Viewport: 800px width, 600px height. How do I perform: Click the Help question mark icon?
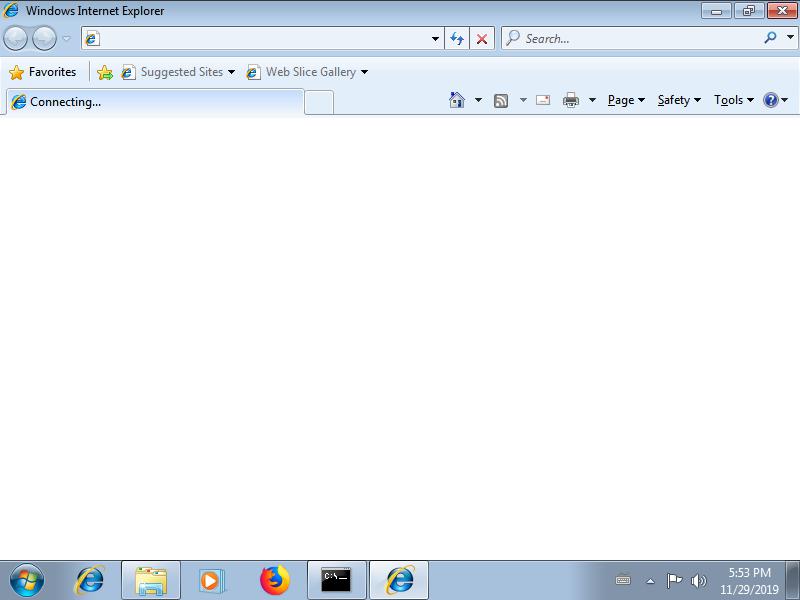point(770,100)
